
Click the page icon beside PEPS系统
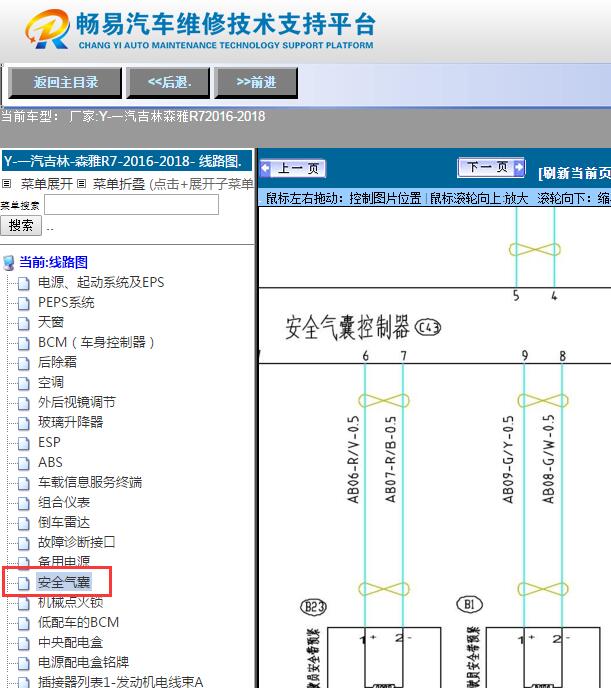(24, 303)
